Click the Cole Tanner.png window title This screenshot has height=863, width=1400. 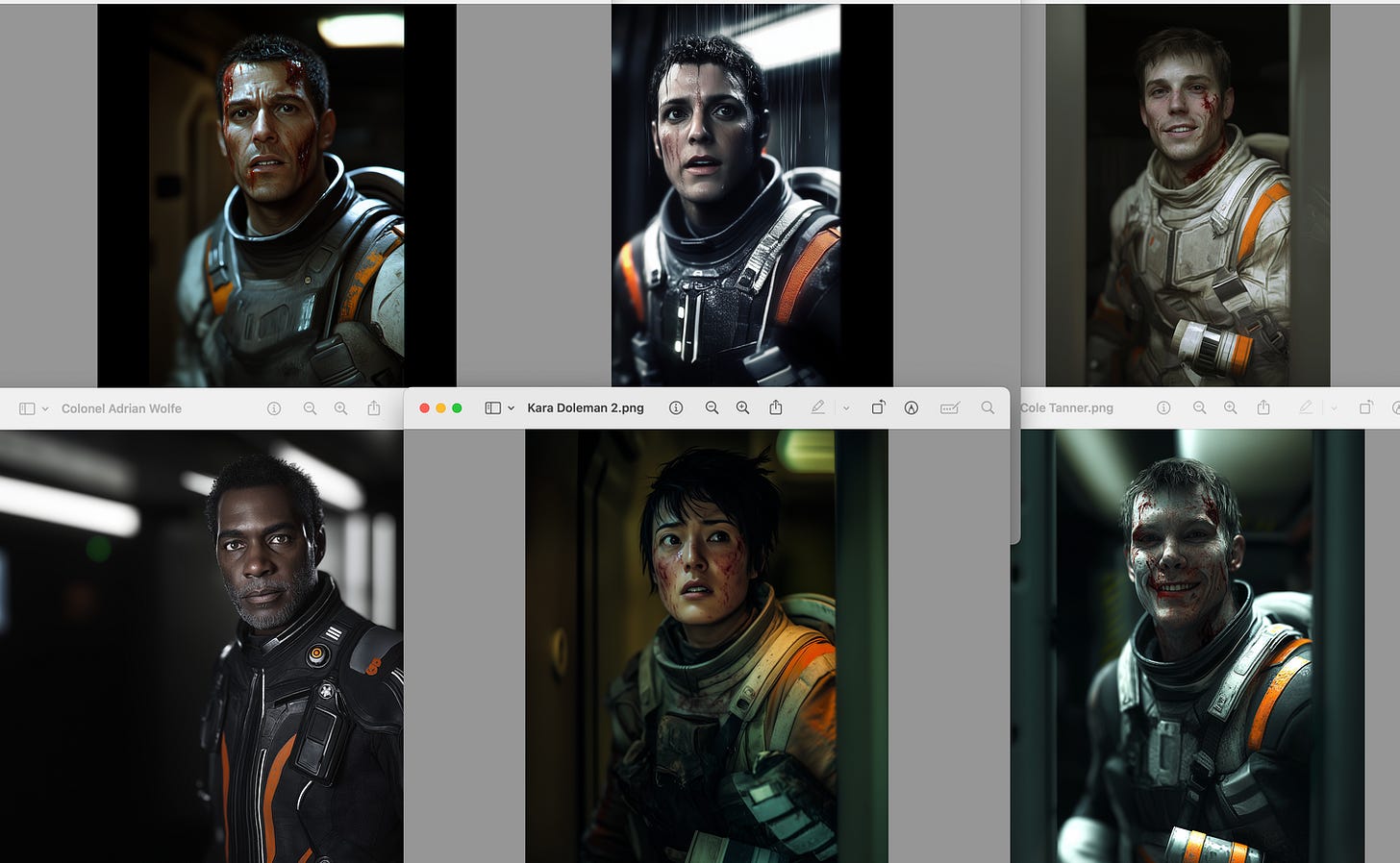1066,408
